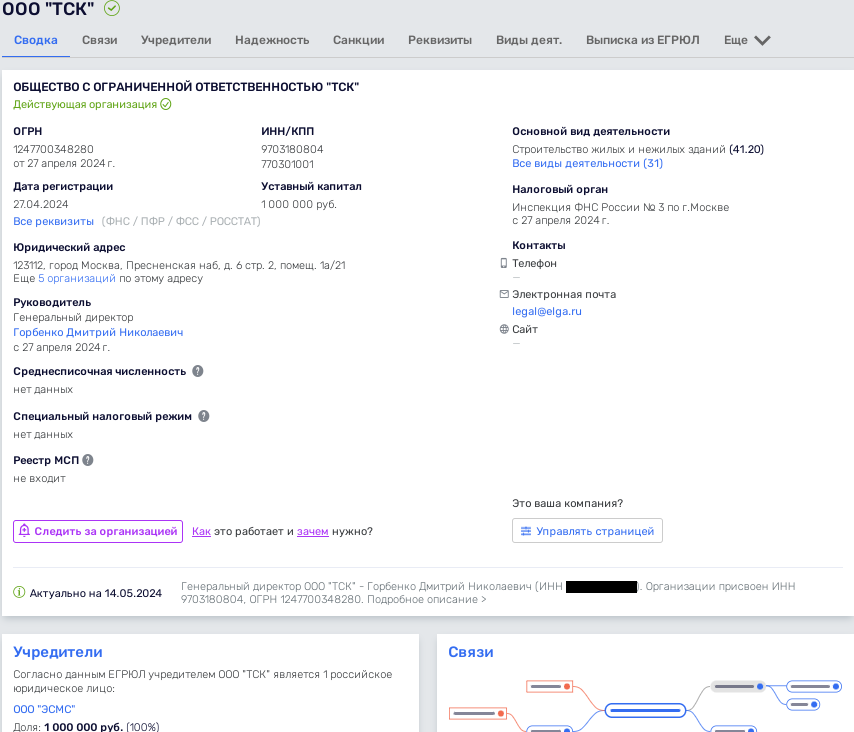Click the envelope icon beside Электронная почта
Viewport: 854px width, 732px height.
coord(504,294)
